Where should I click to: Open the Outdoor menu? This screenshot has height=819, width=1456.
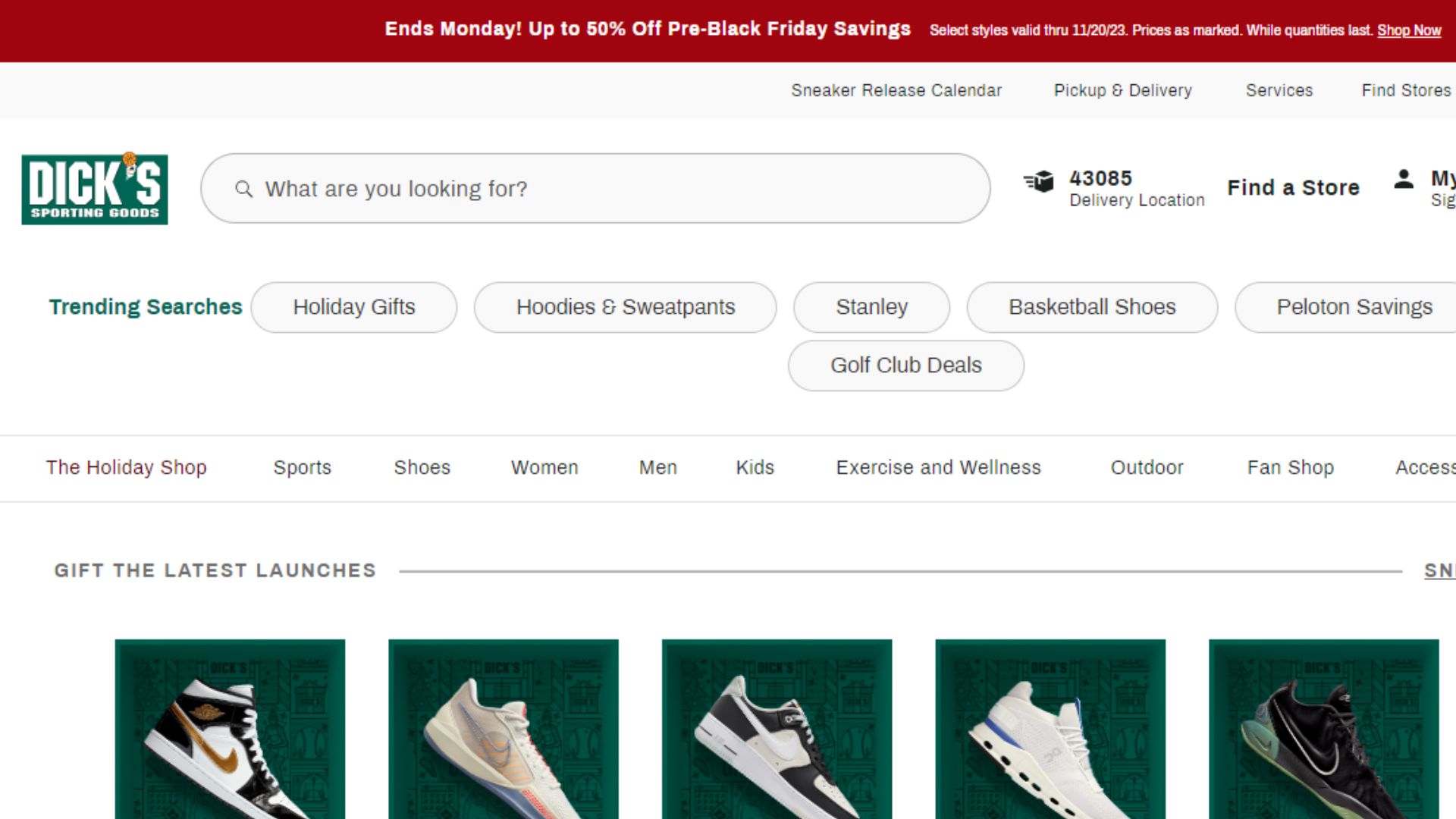[x=1147, y=467]
